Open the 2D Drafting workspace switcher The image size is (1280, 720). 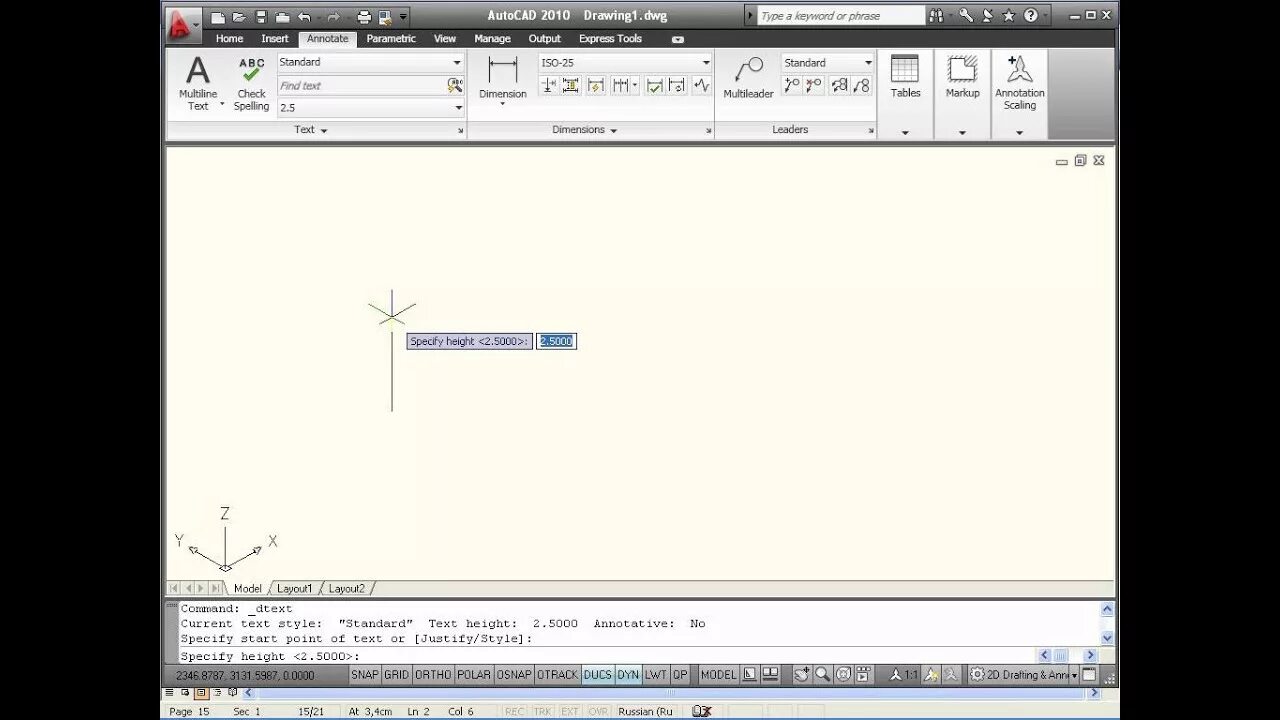pyautogui.click(x=1024, y=675)
